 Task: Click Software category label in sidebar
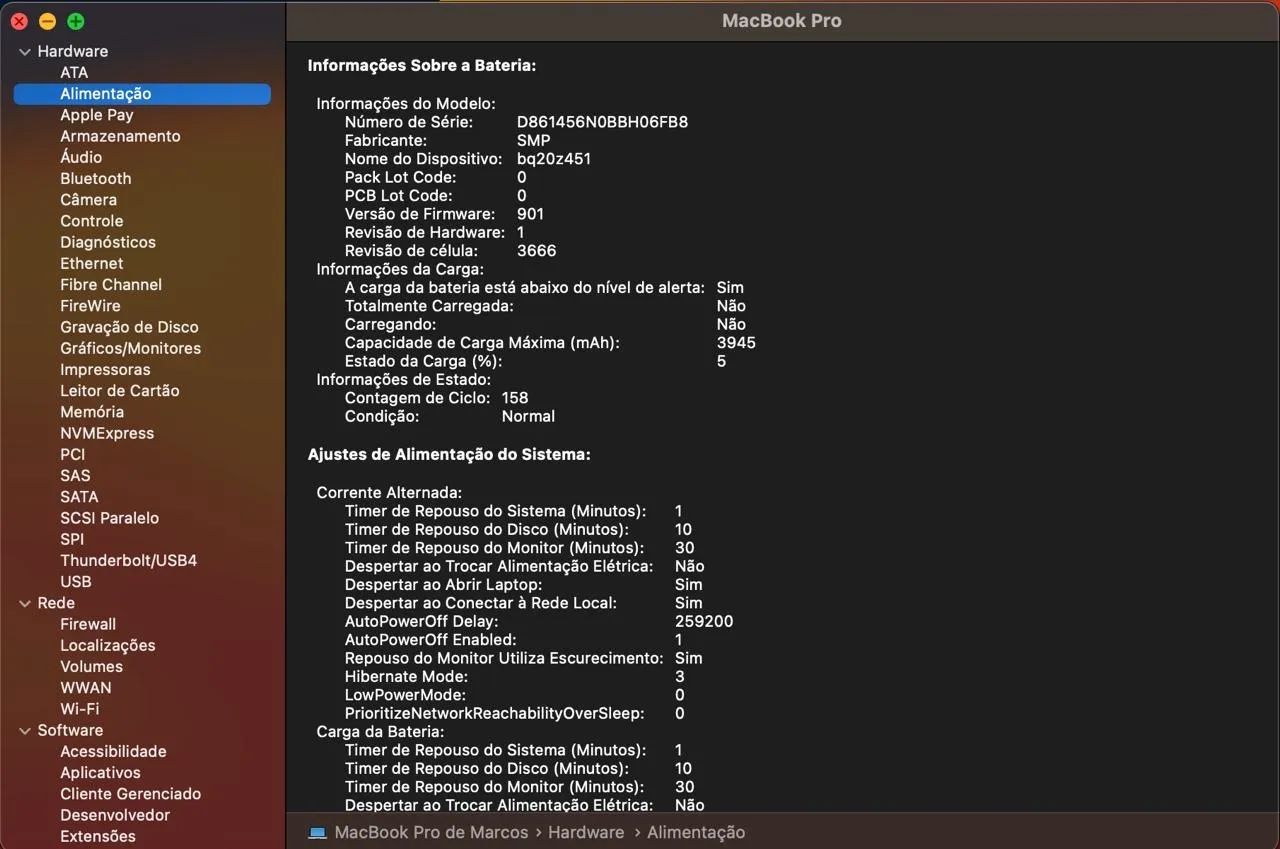click(x=70, y=730)
